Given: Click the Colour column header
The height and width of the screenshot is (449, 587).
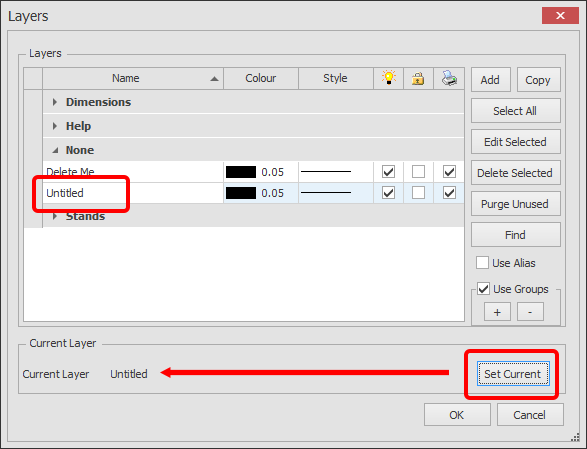Looking at the screenshot, I should point(261,78).
